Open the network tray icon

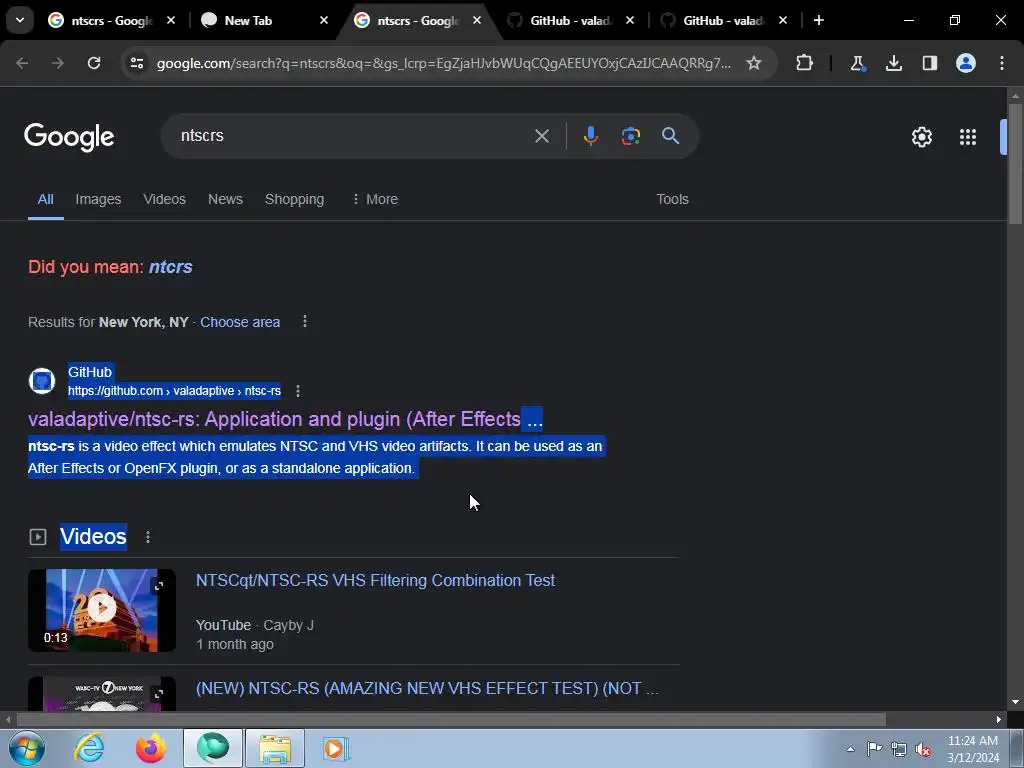899,749
